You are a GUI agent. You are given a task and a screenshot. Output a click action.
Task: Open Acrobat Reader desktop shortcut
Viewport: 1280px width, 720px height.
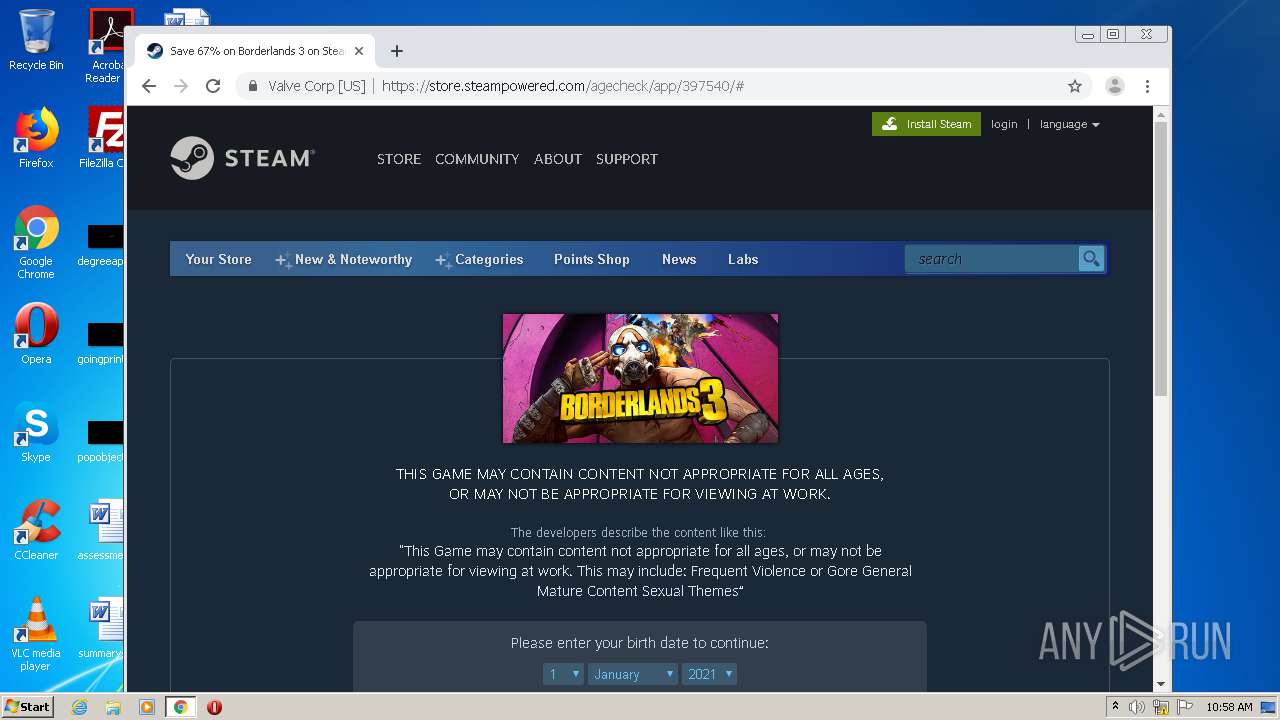click(106, 46)
